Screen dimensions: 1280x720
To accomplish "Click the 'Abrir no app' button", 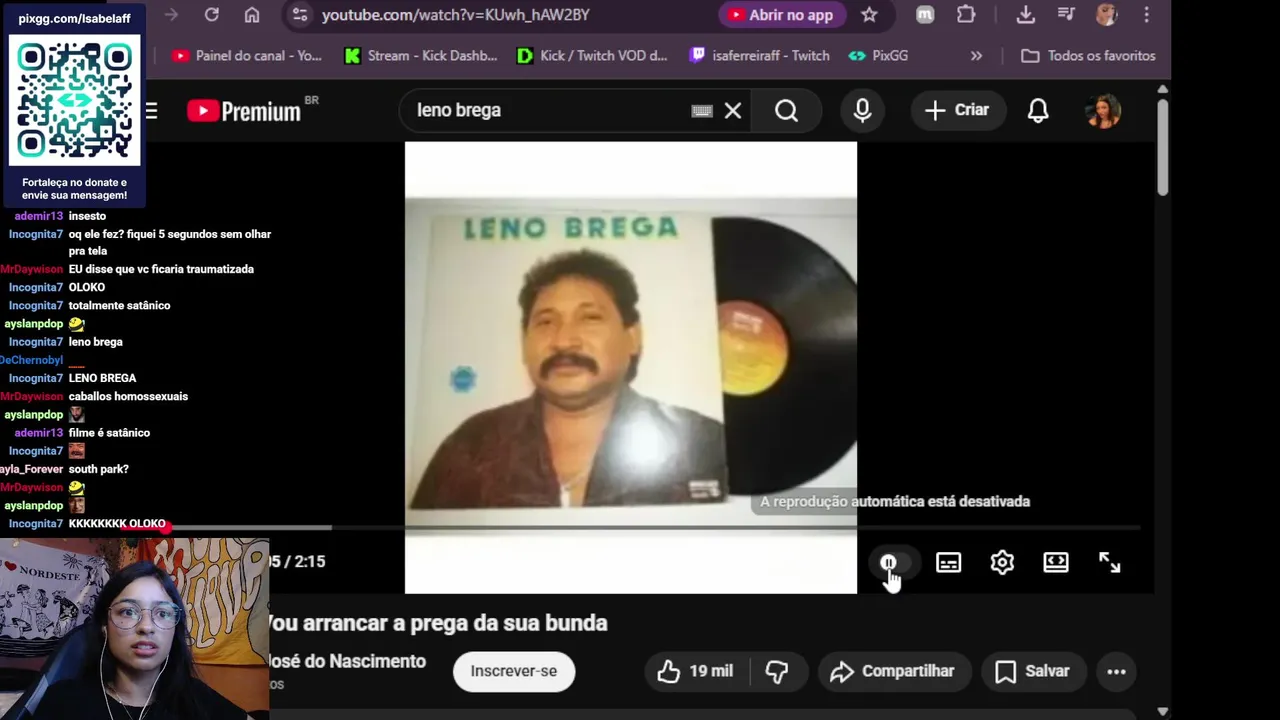I will 781,15.
